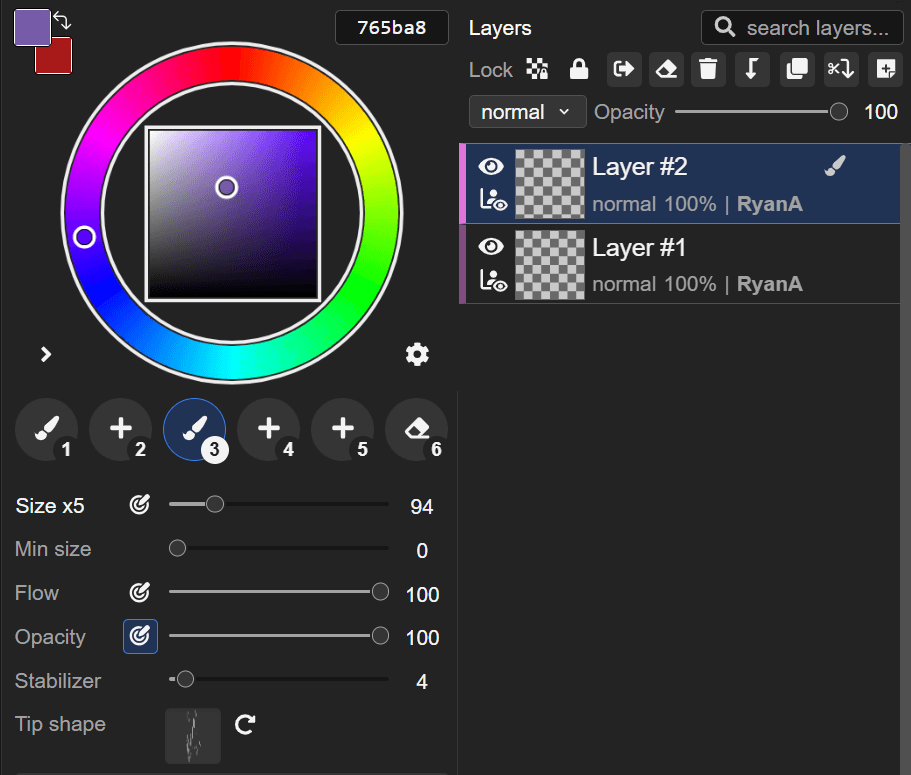Select brush preset slot 1
Image resolution: width=911 pixels, height=775 pixels.
point(46,430)
